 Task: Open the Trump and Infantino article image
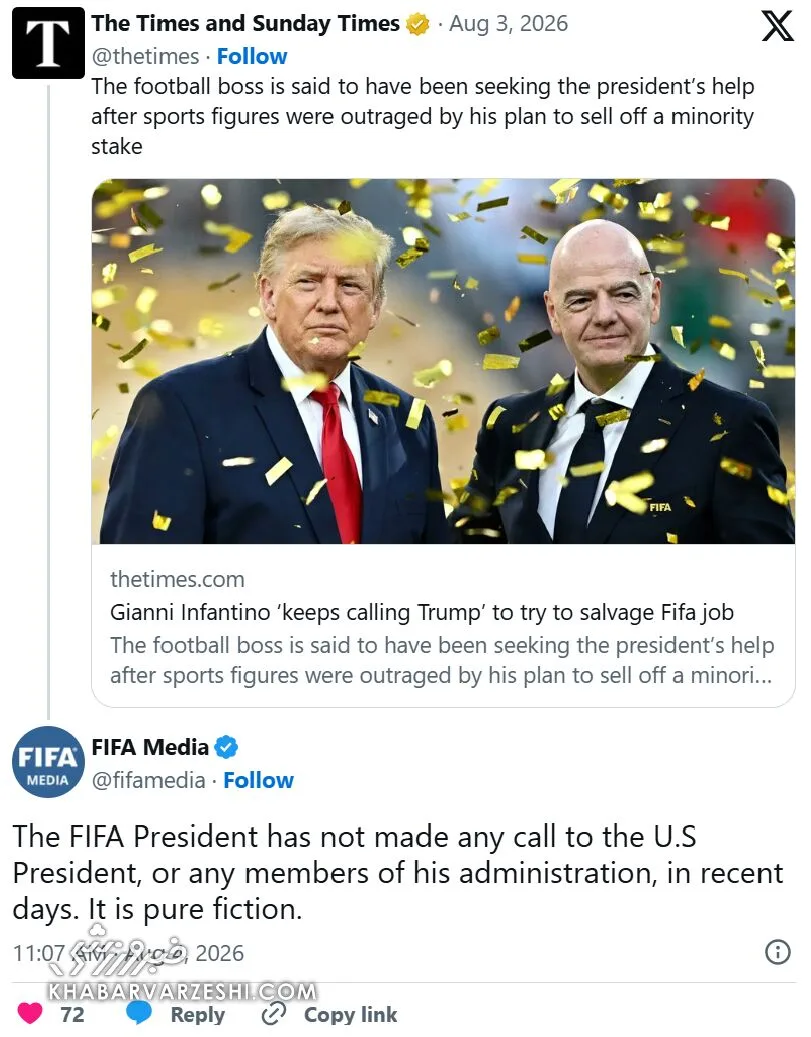coord(443,361)
